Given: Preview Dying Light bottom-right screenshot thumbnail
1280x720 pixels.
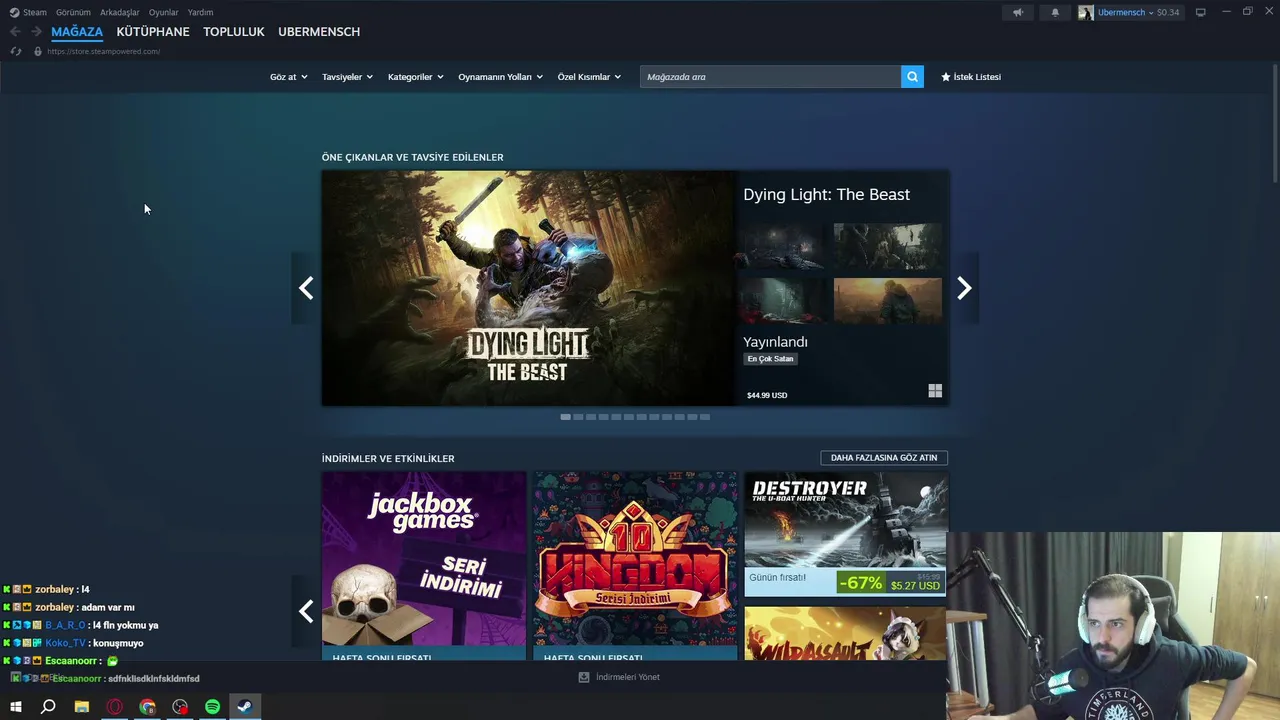Looking at the screenshot, I should coord(888,301).
